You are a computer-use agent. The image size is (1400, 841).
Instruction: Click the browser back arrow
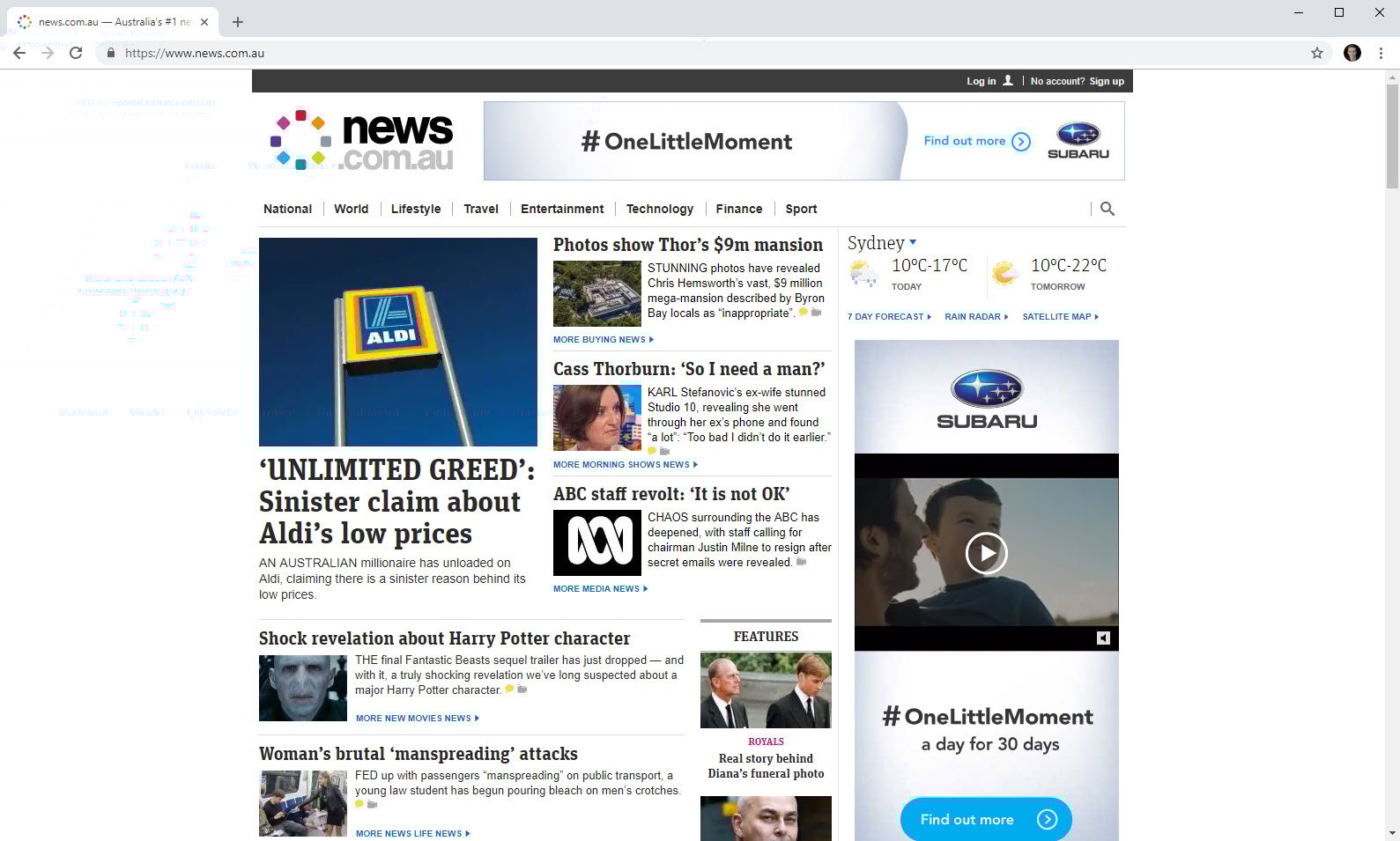tap(19, 53)
